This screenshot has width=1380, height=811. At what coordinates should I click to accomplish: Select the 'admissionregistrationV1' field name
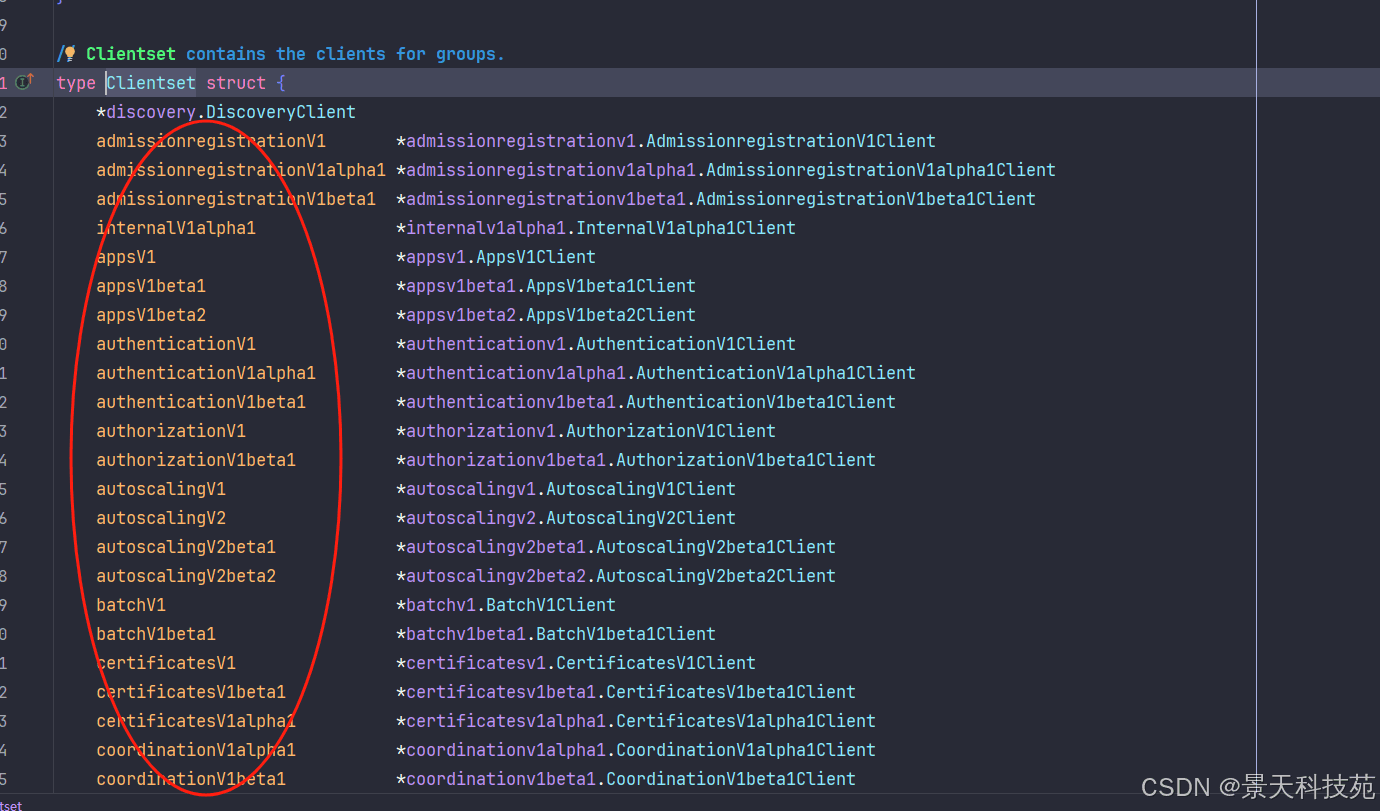211,141
